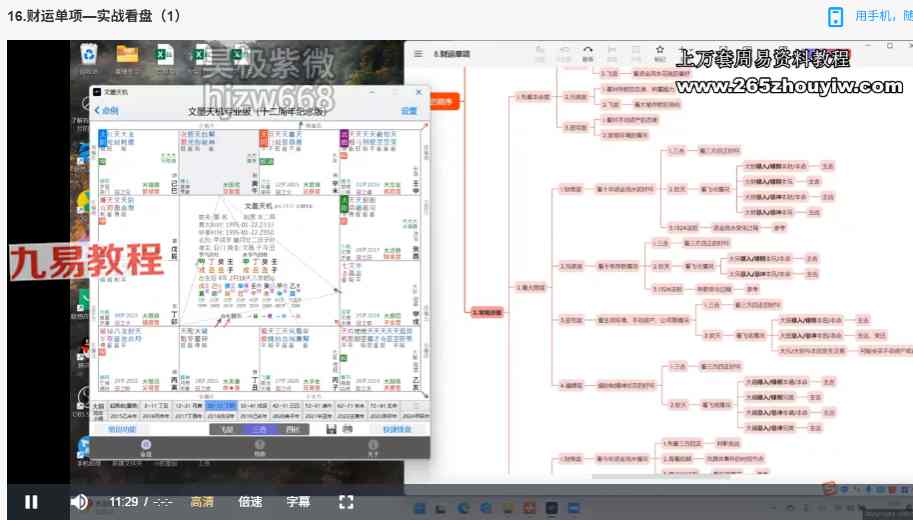Click the phone icon for mobile viewing

coord(836,16)
